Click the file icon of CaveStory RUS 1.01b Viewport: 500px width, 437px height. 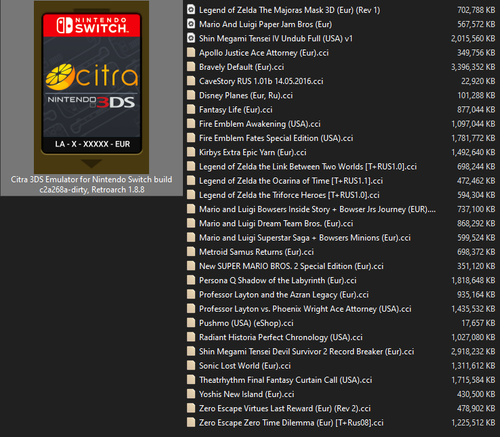[x=191, y=81]
